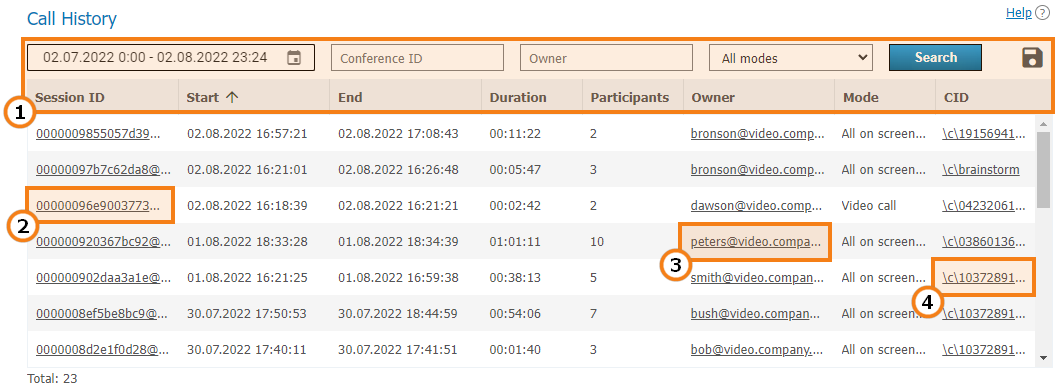Click the scrollbar up arrow

[1043, 124]
